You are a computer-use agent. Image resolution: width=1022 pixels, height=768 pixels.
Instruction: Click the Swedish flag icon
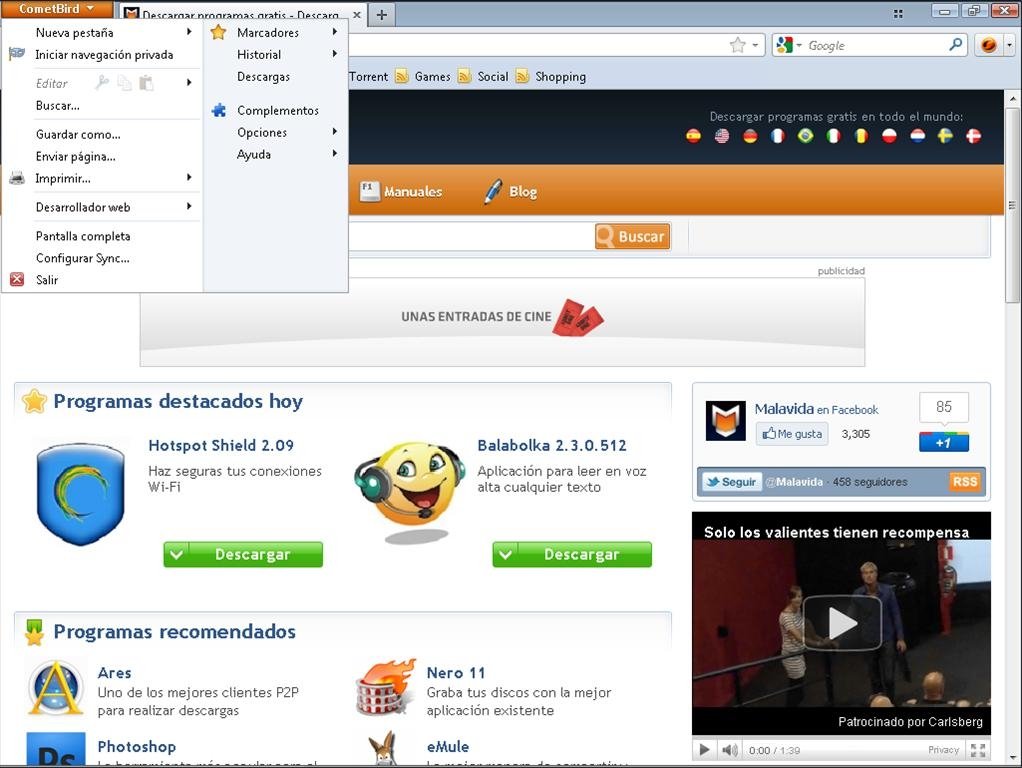click(x=945, y=136)
